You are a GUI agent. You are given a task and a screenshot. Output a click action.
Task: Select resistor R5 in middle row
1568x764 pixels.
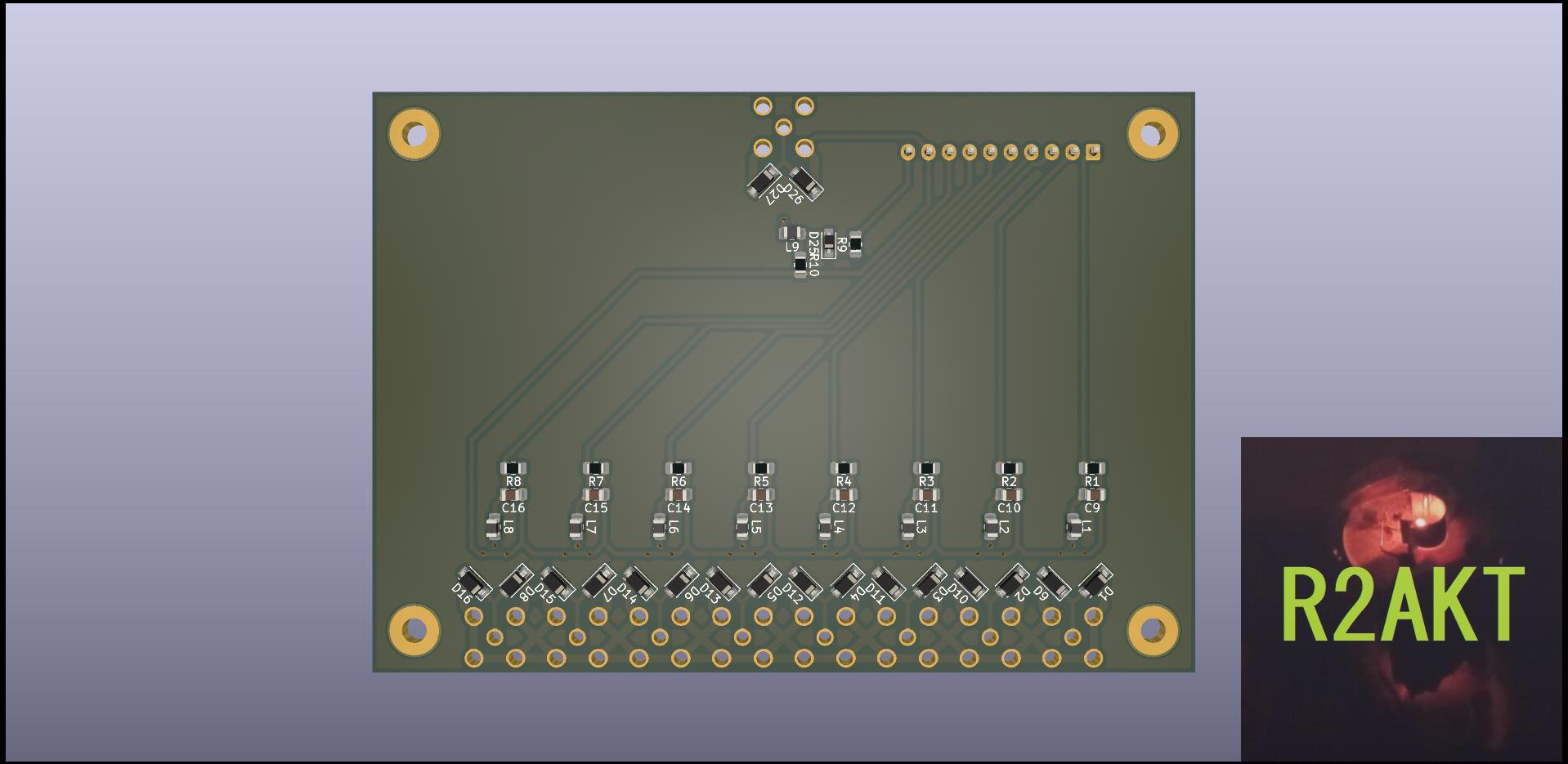760,468
